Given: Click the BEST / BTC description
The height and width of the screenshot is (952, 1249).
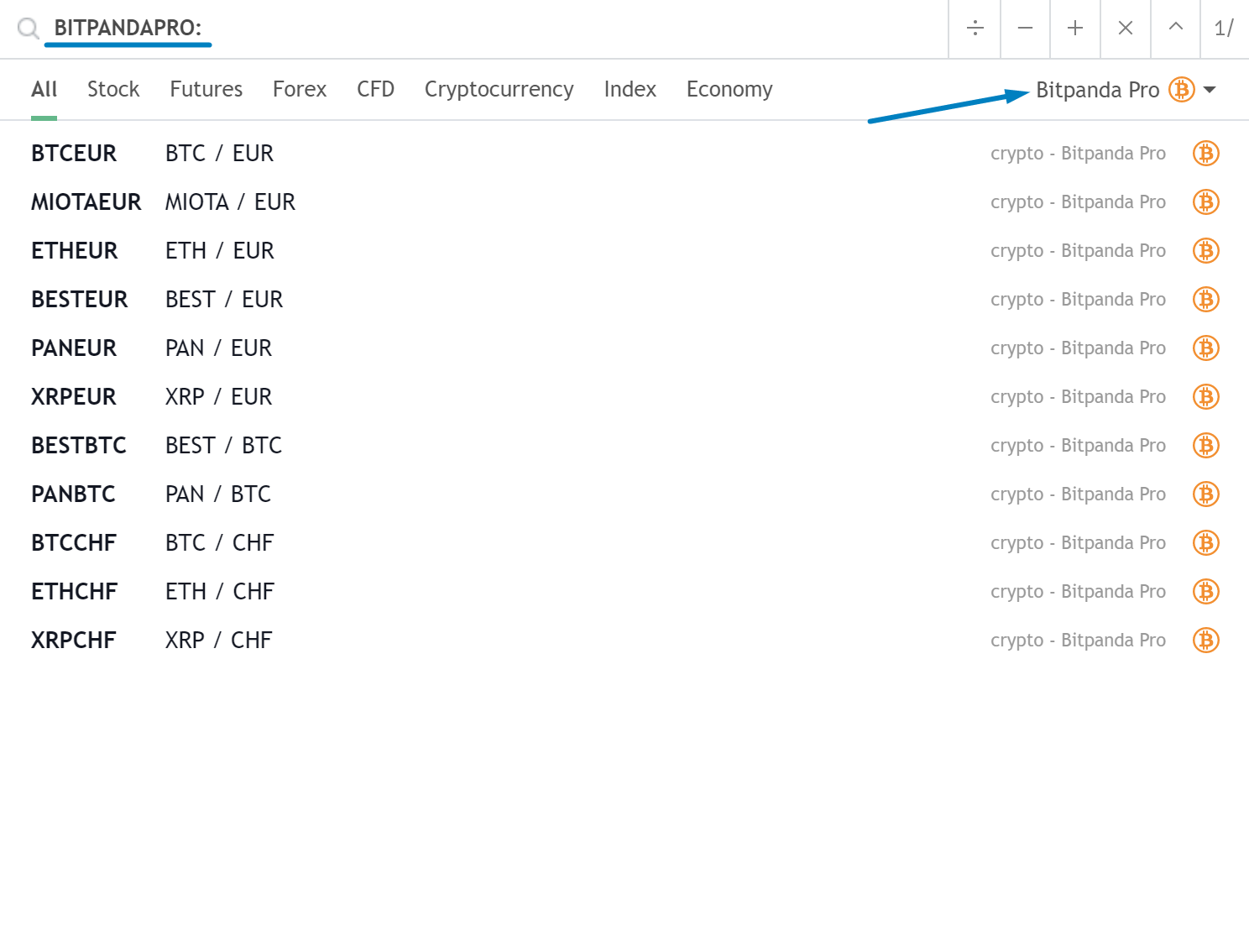Looking at the screenshot, I should (x=223, y=446).
